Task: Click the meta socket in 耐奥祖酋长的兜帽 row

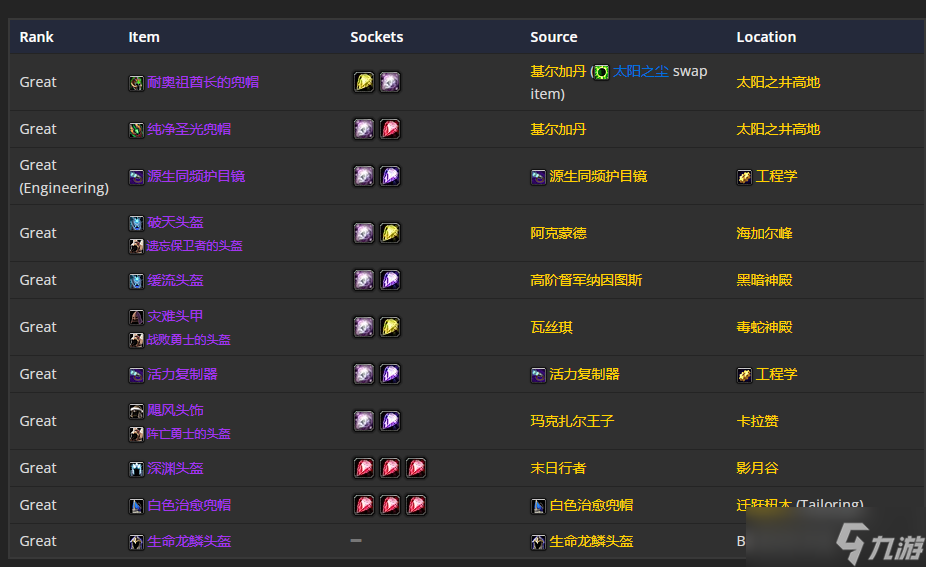Action: pos(390,82)
